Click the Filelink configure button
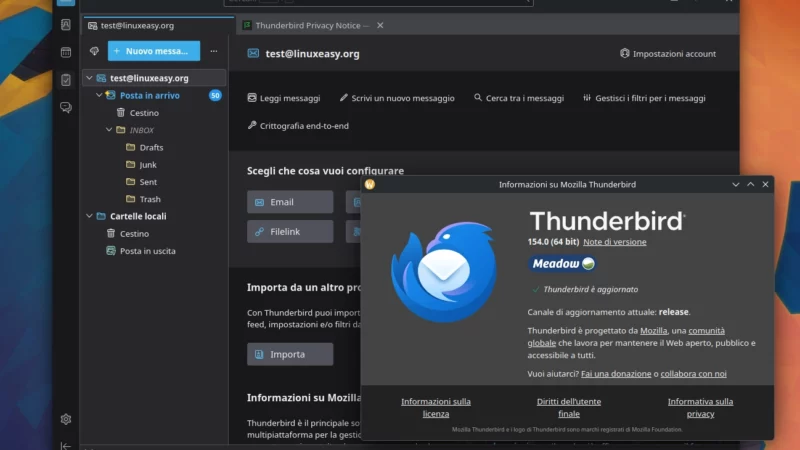 [x=290, y=232]
